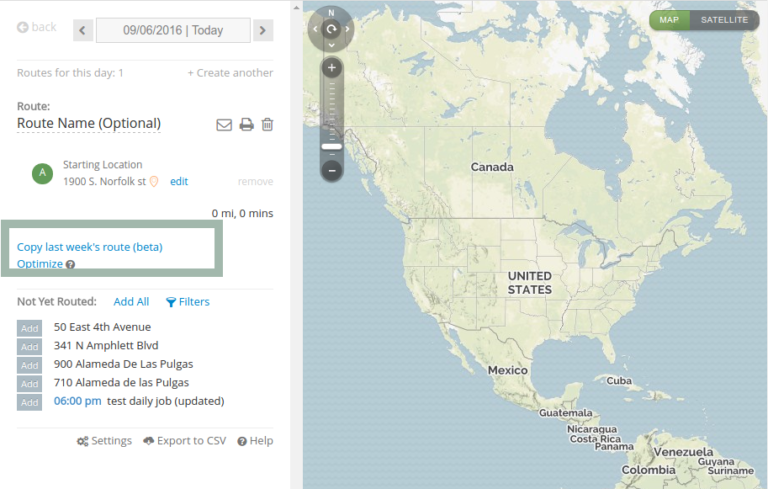Click the map zoom out minus button
768x489 pixels.
332,171
